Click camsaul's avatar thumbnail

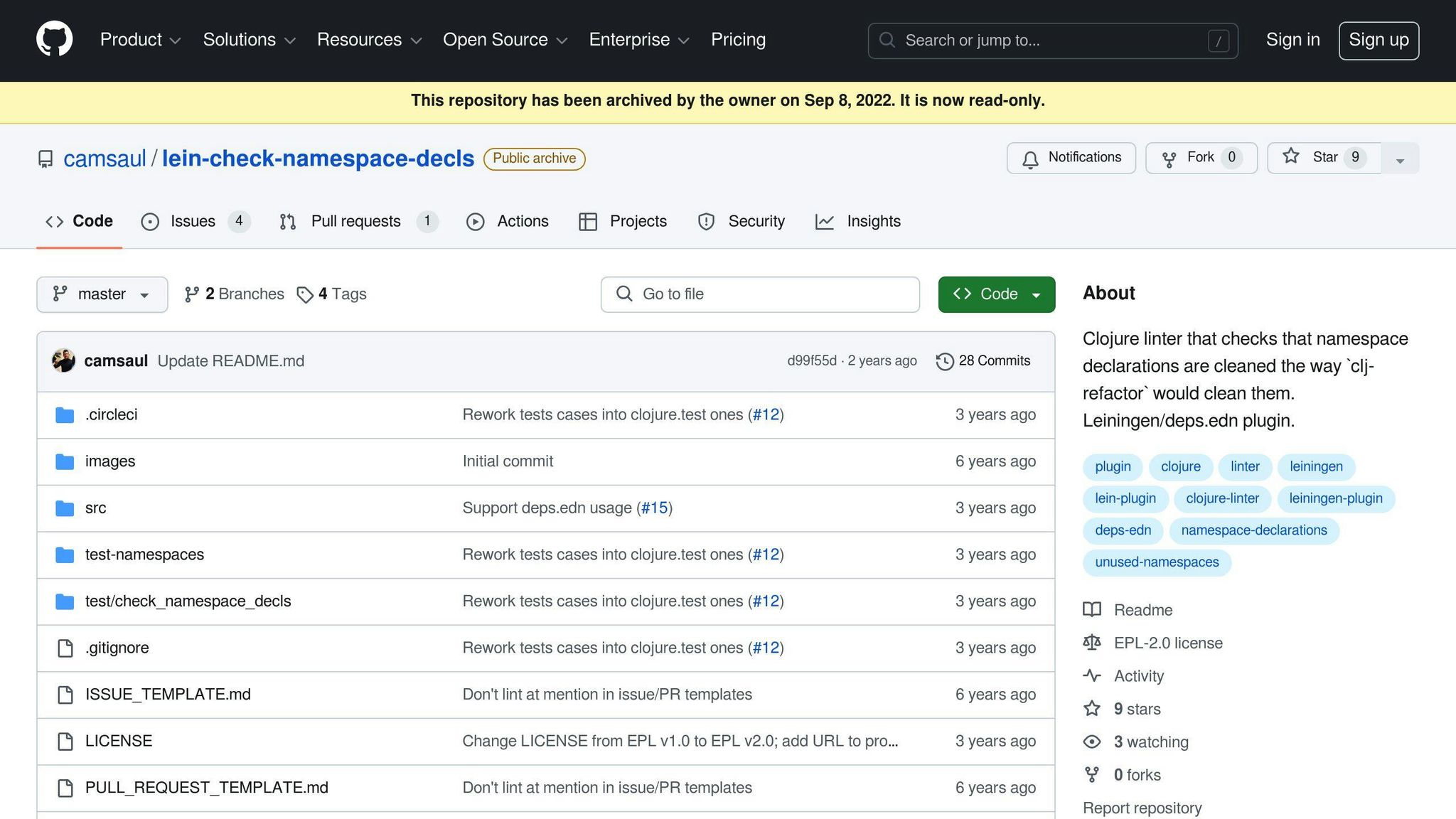point(64,360)
